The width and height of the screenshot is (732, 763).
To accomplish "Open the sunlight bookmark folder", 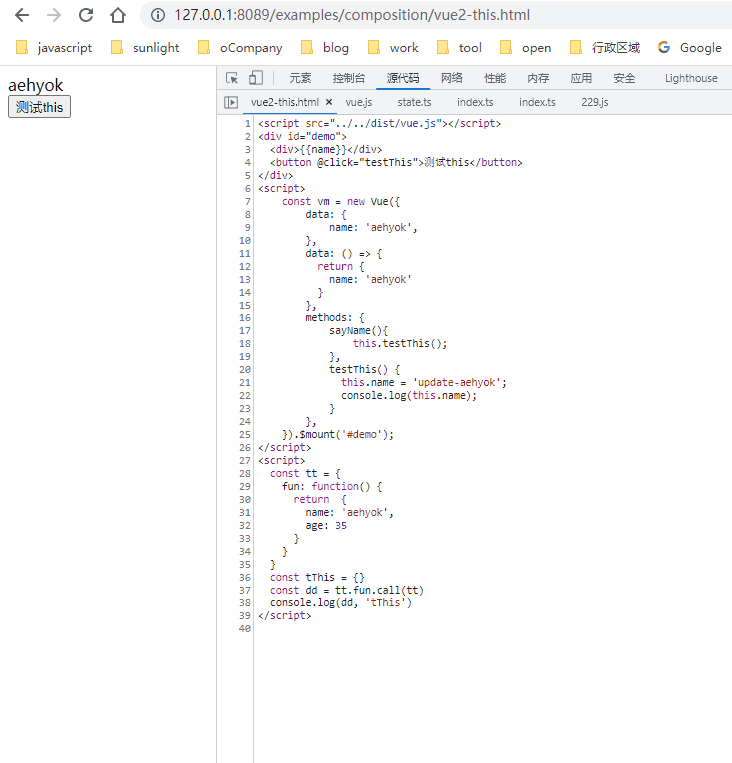I will 145,48.
